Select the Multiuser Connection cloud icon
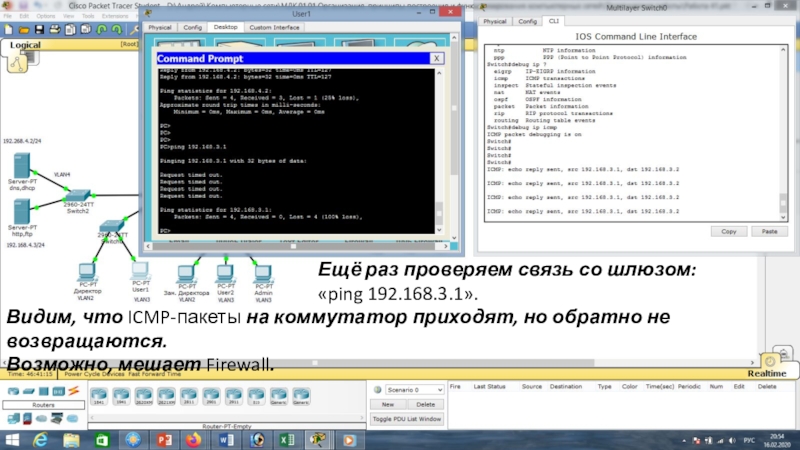The width and height of the screenshot is (800, 450). [72, 418]
